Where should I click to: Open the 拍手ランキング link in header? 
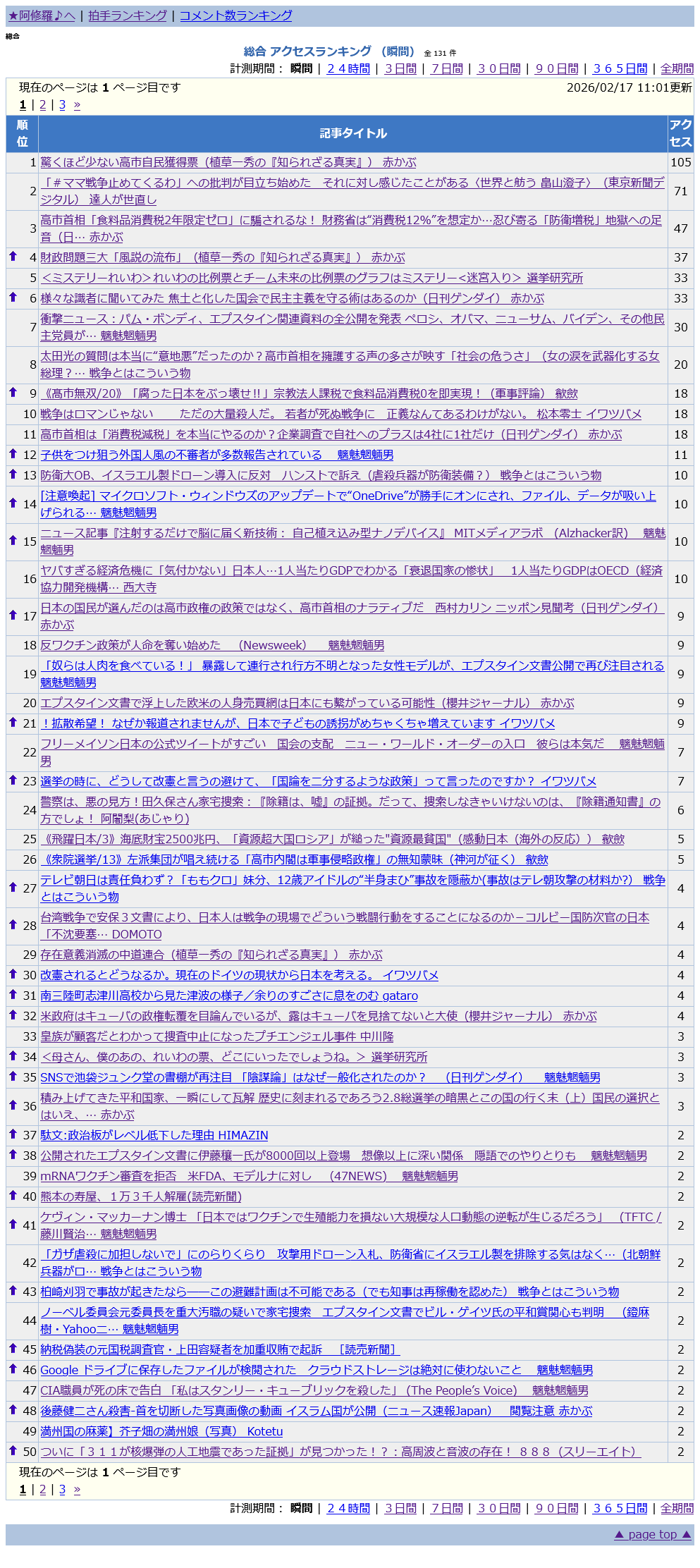pyautogui.click(x=128, y=16)
